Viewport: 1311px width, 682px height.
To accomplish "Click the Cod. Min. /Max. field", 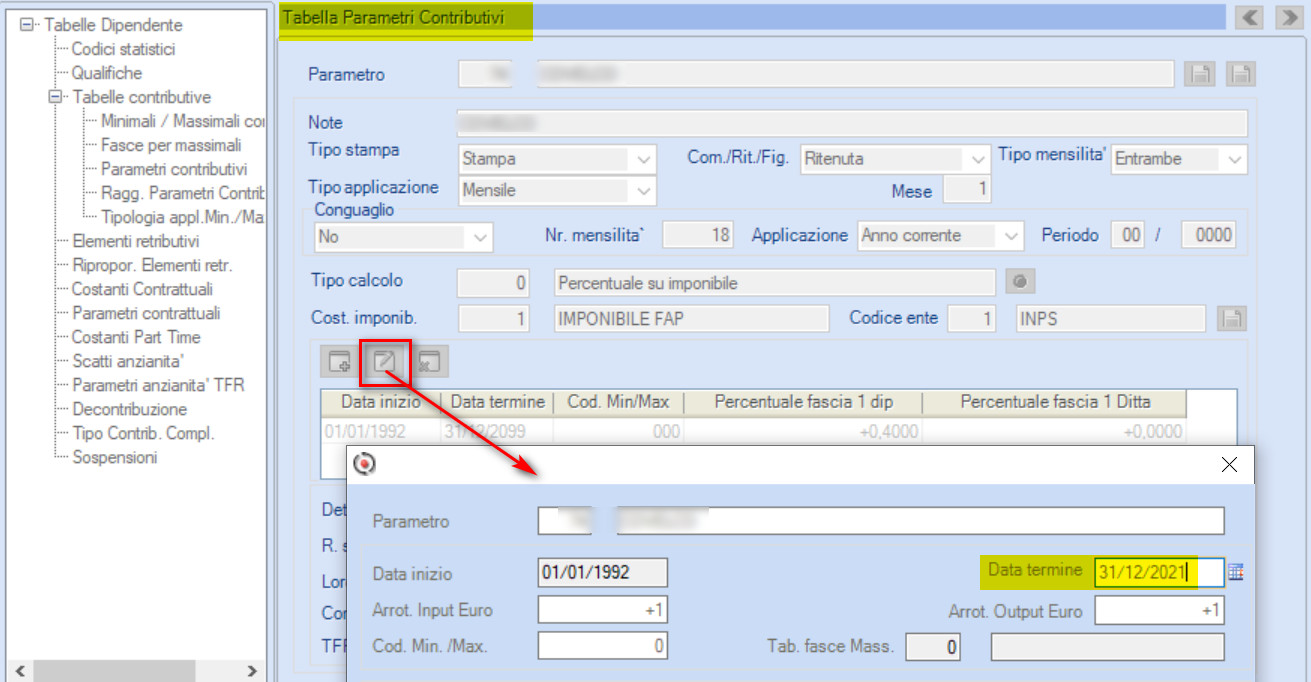I will [x=602, y=647].
